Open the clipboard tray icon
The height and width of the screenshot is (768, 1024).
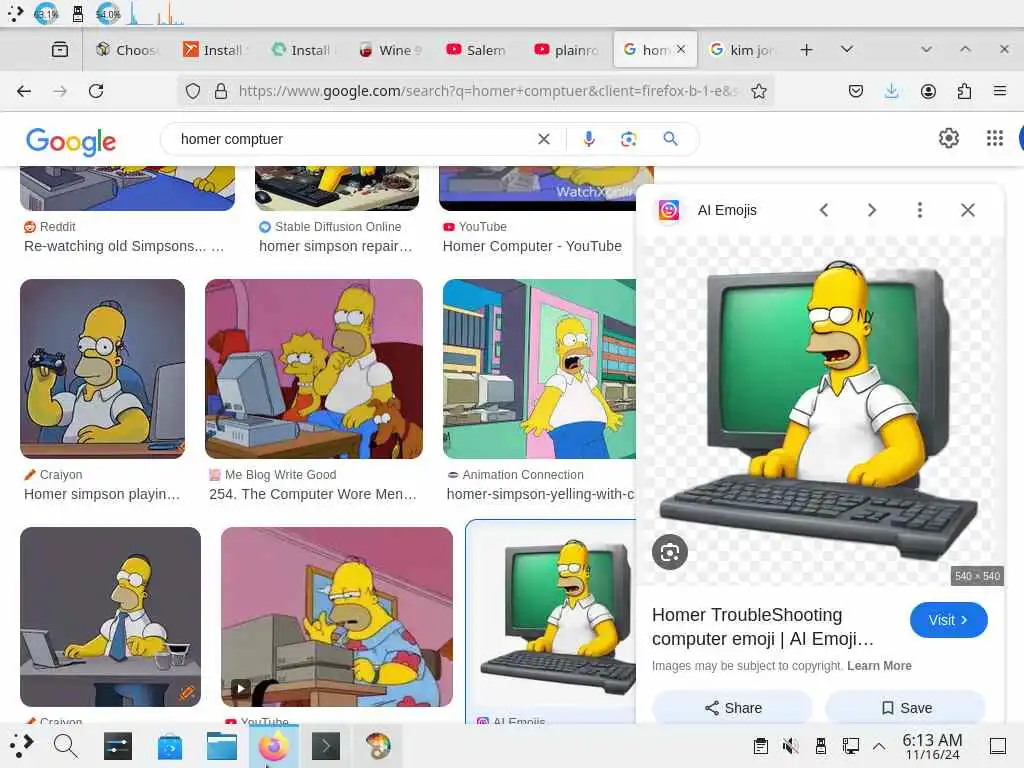760,746
